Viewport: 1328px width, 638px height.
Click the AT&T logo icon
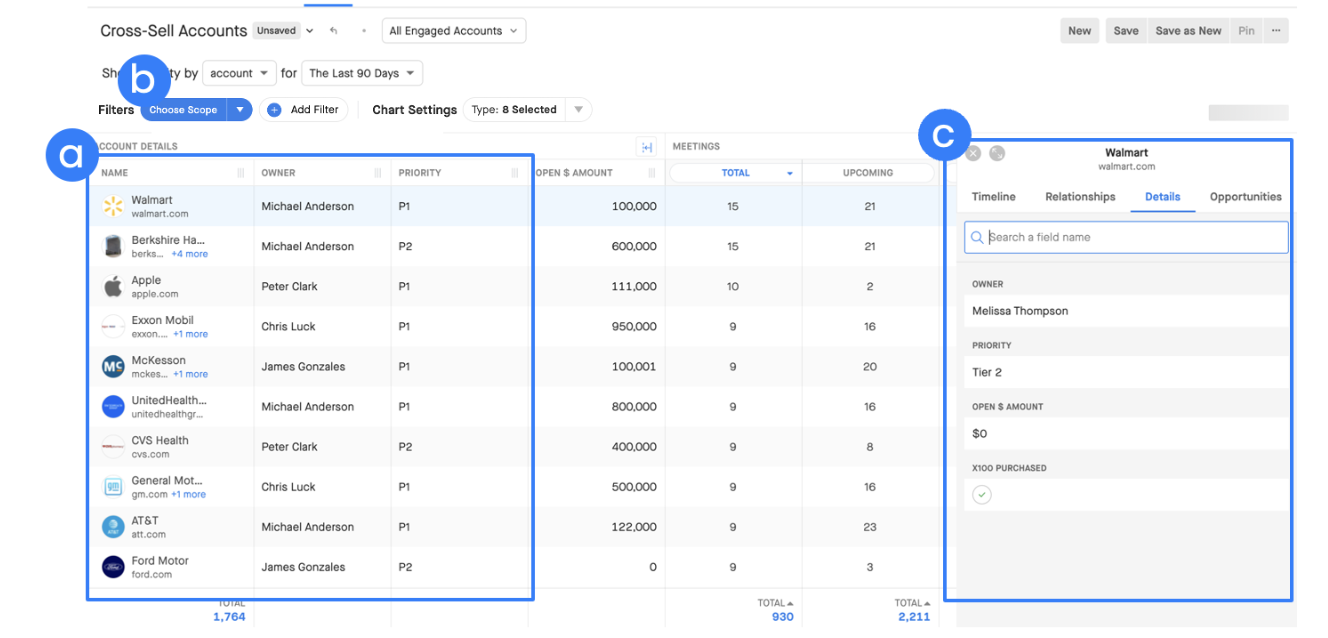click(113, 527)
